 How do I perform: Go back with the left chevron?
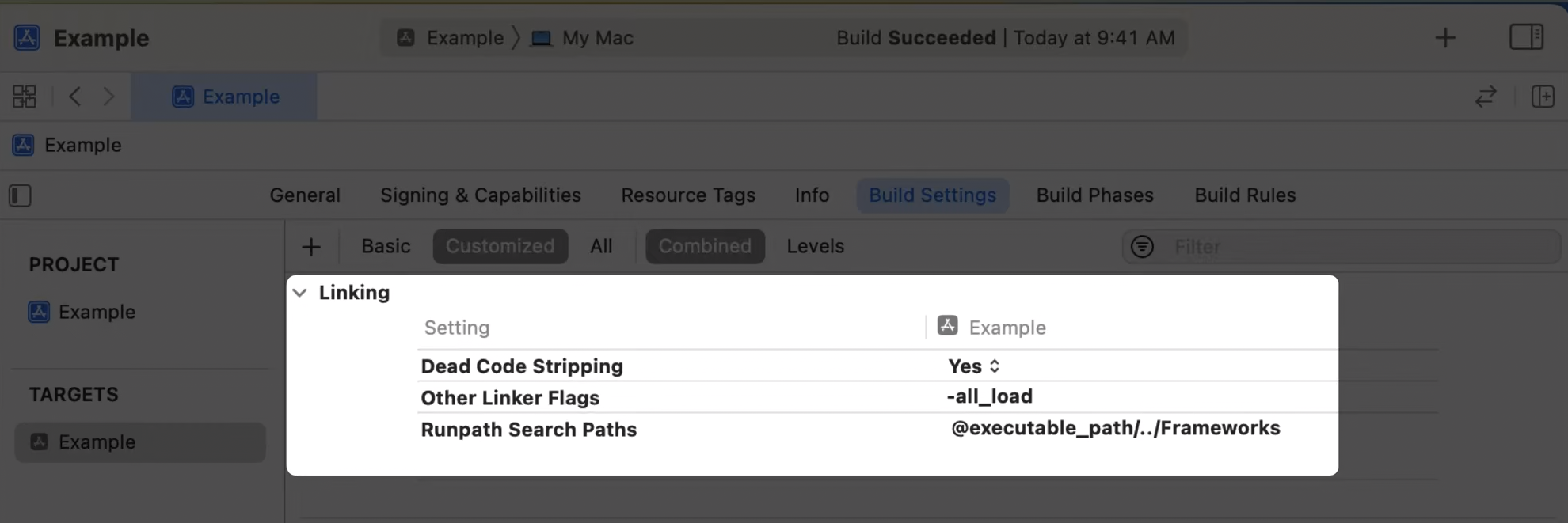74,97
